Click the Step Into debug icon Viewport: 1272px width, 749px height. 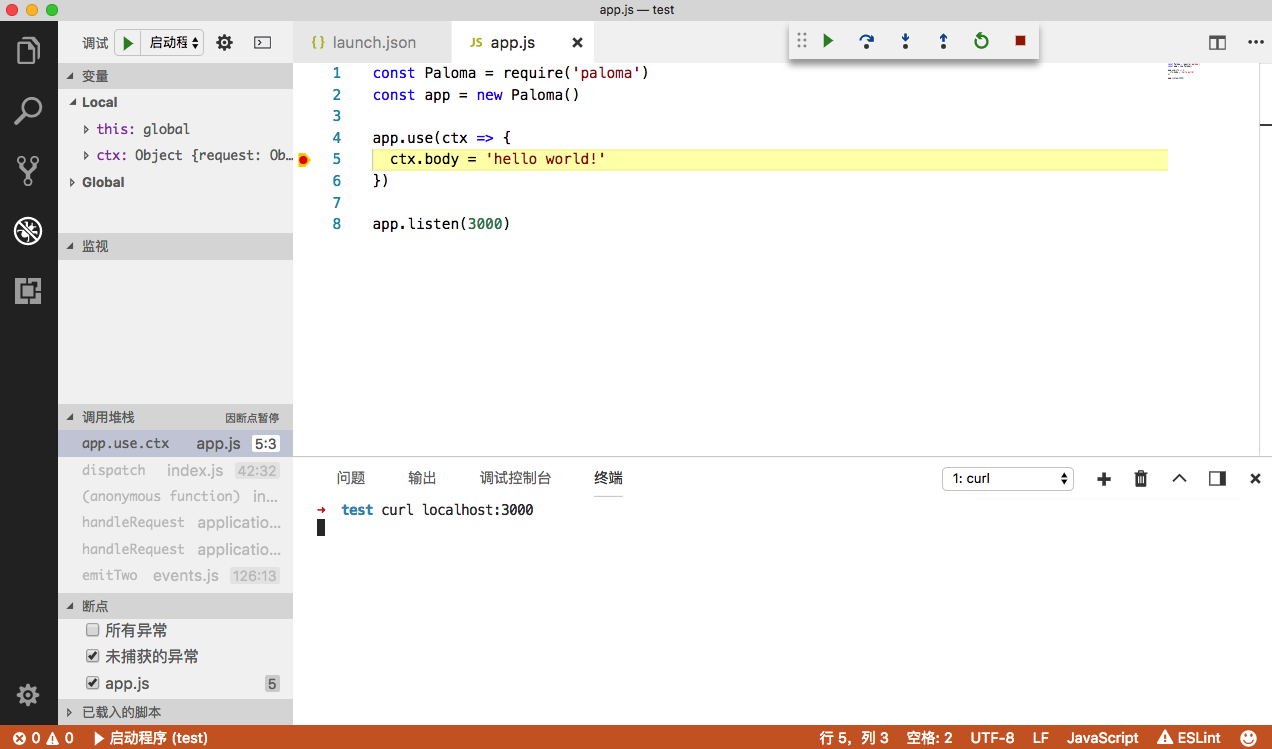(x=905, y=41)
